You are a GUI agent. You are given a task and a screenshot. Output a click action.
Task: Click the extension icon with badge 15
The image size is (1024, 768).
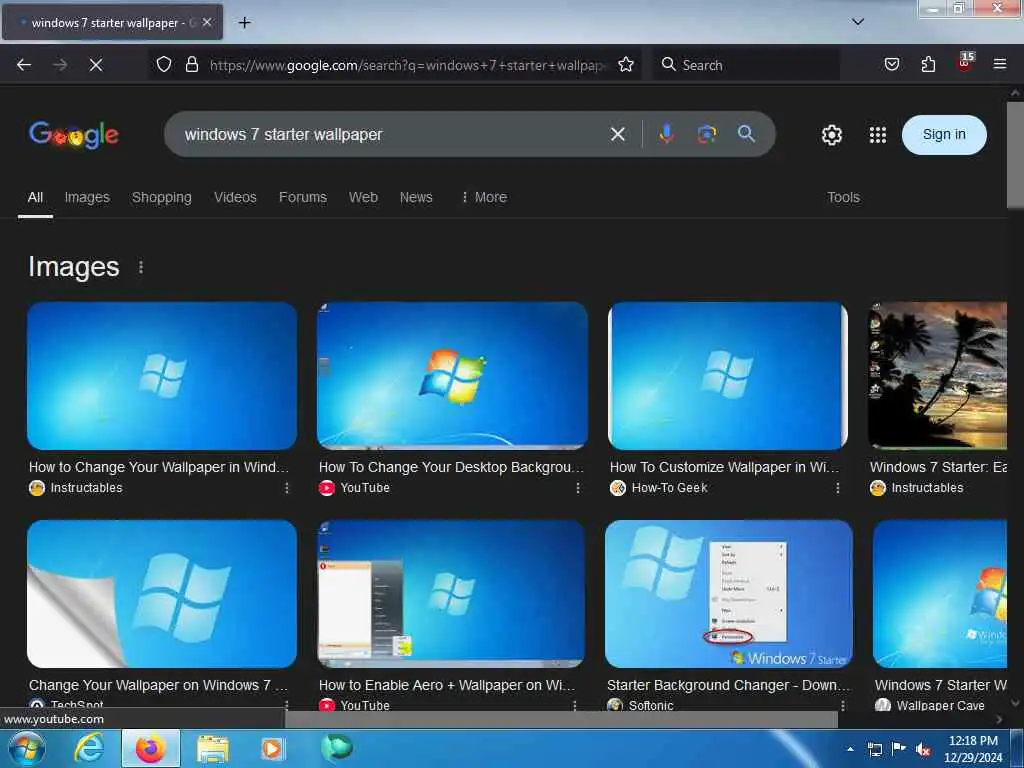pos(965,63)
